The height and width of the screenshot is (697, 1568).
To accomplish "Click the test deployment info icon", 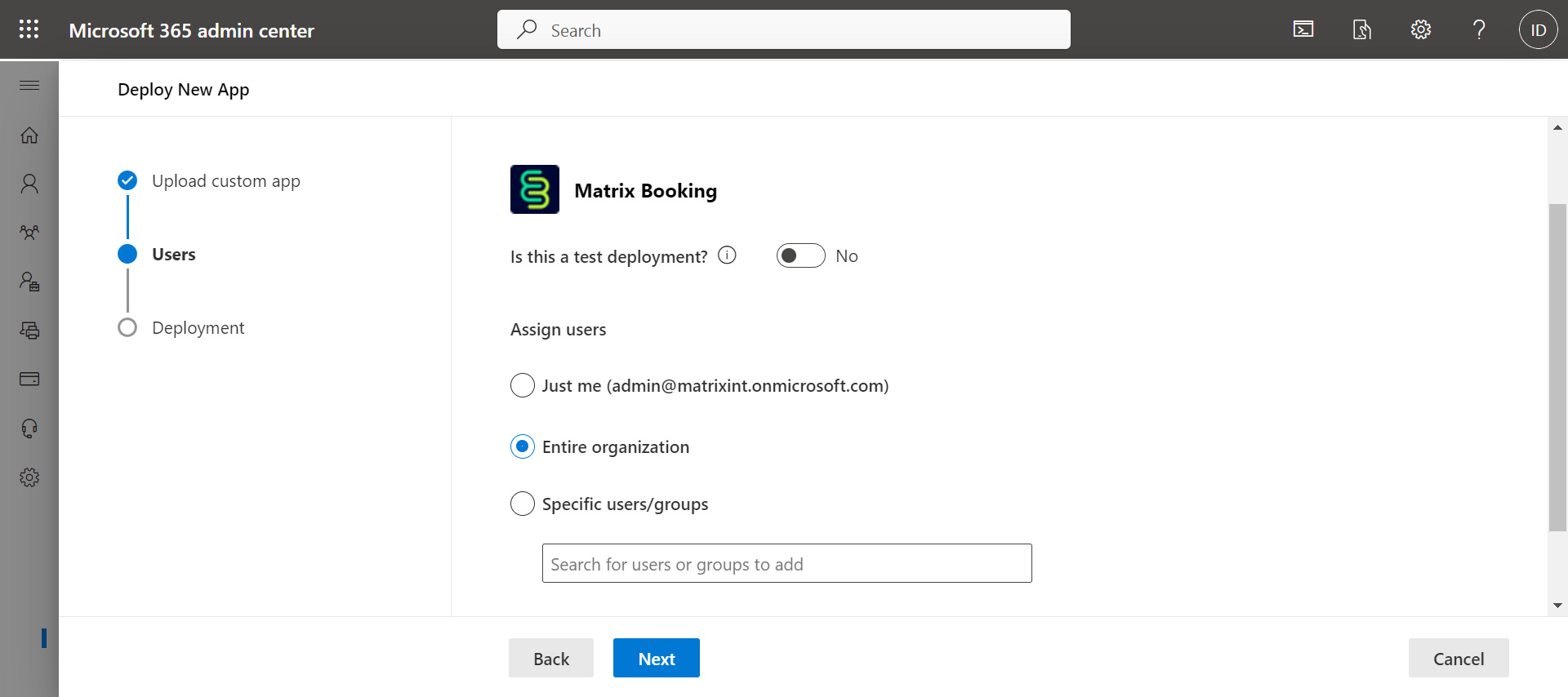I will pos(727,255).
